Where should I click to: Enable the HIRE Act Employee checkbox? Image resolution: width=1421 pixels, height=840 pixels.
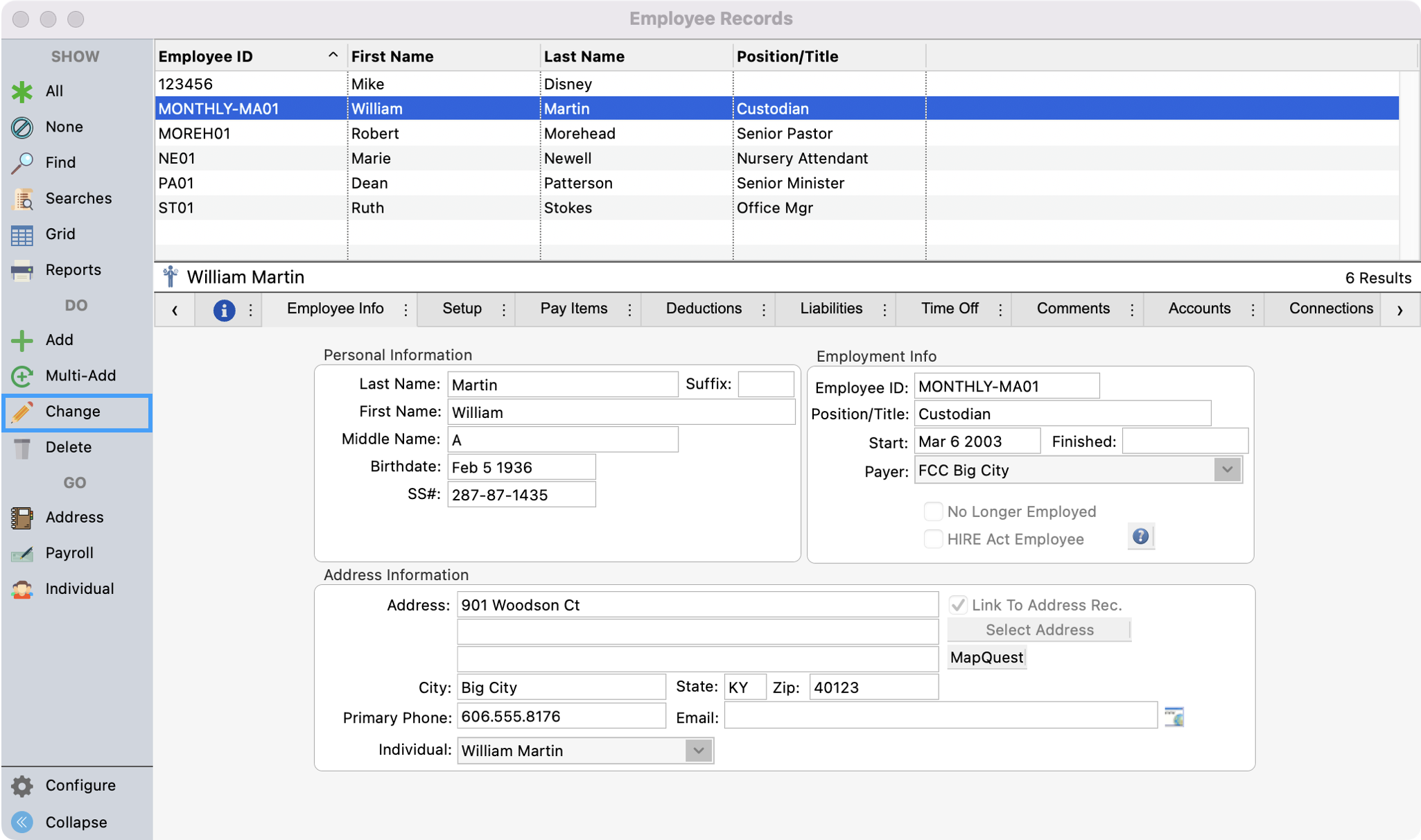coord(934,539)
